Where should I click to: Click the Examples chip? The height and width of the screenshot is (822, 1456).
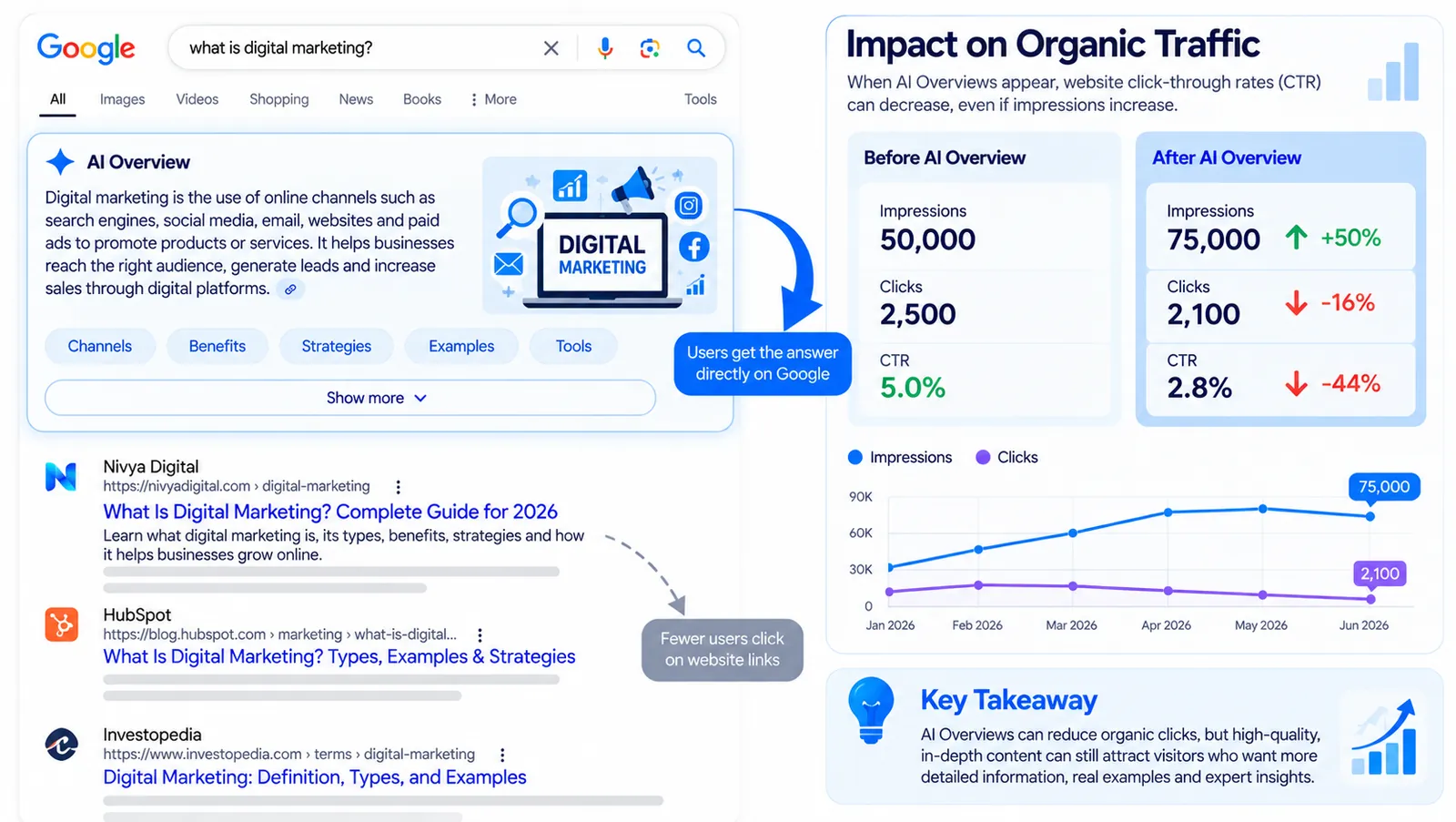[x=461, y=346]
